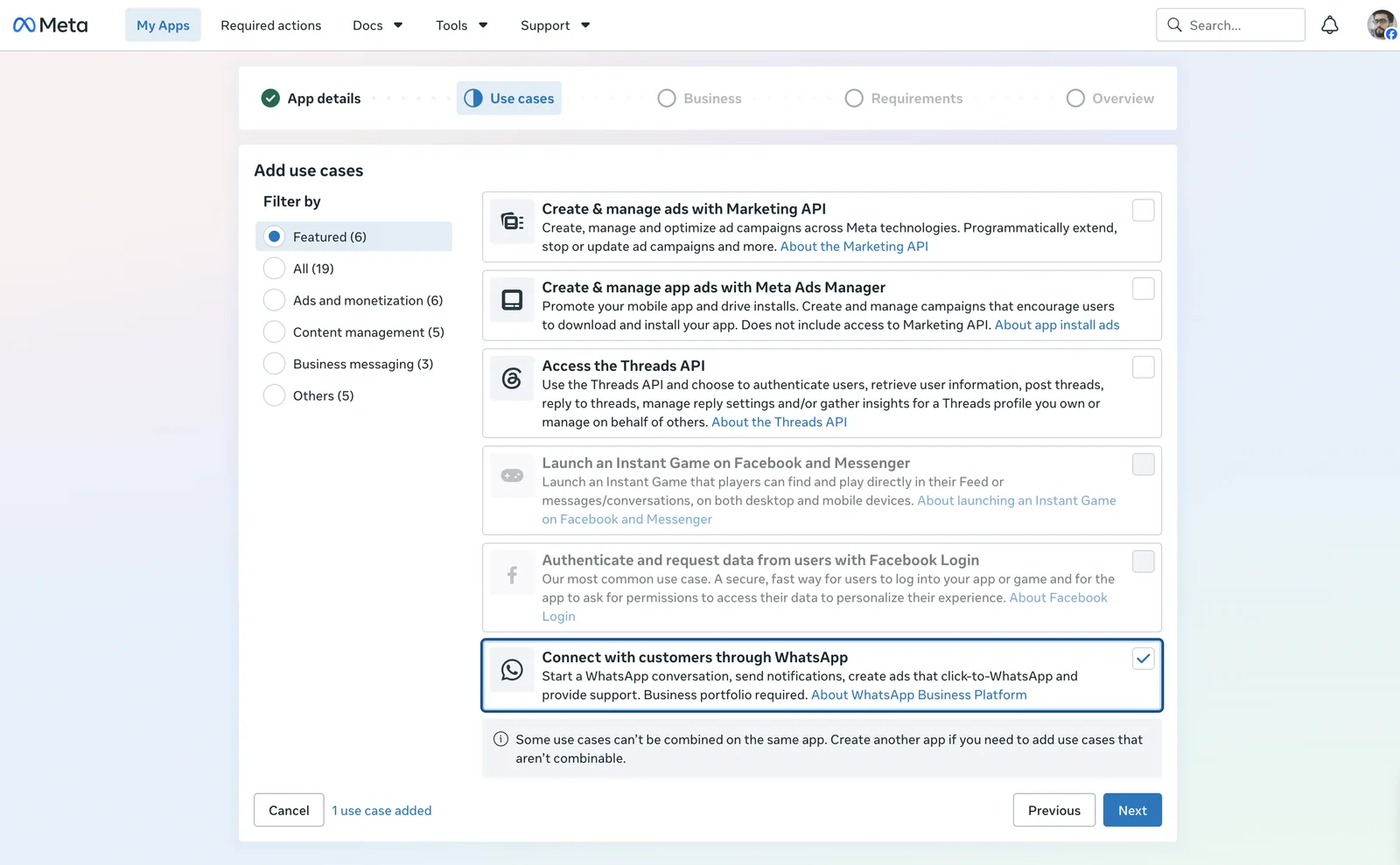1400x865 pixels.
Task: Open the user profile avatar
Action: [1382, 24]
